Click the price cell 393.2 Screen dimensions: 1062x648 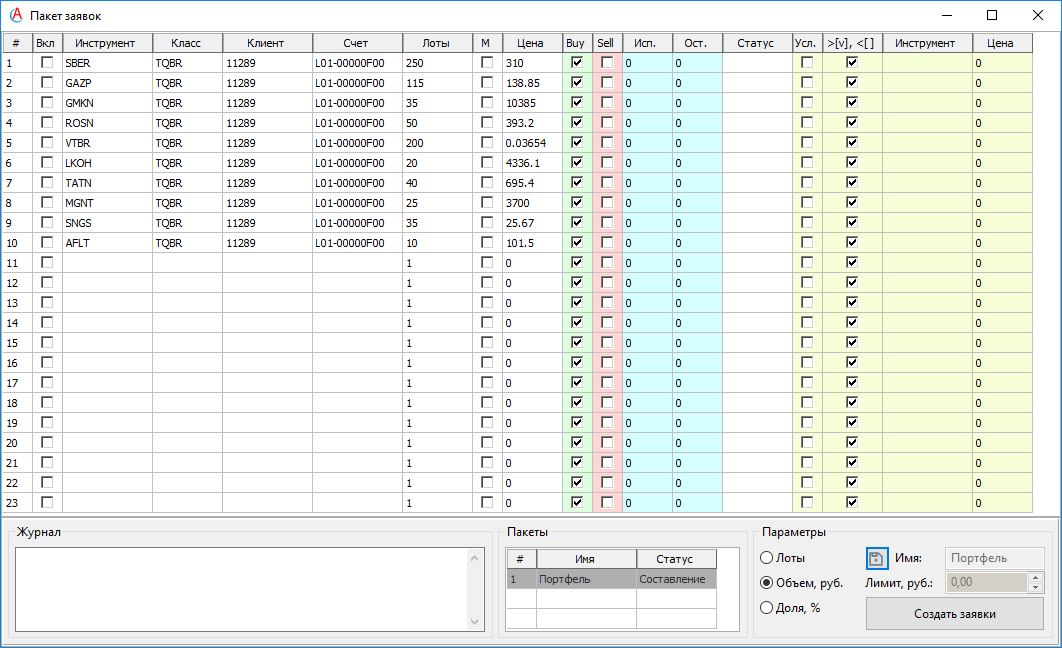coord(532,123)
